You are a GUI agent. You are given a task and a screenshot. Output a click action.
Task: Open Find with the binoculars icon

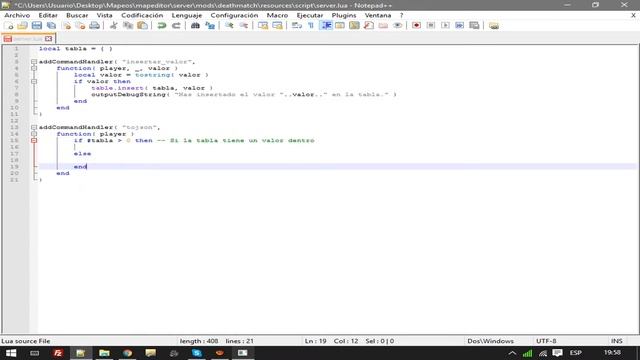click(196, 26)
